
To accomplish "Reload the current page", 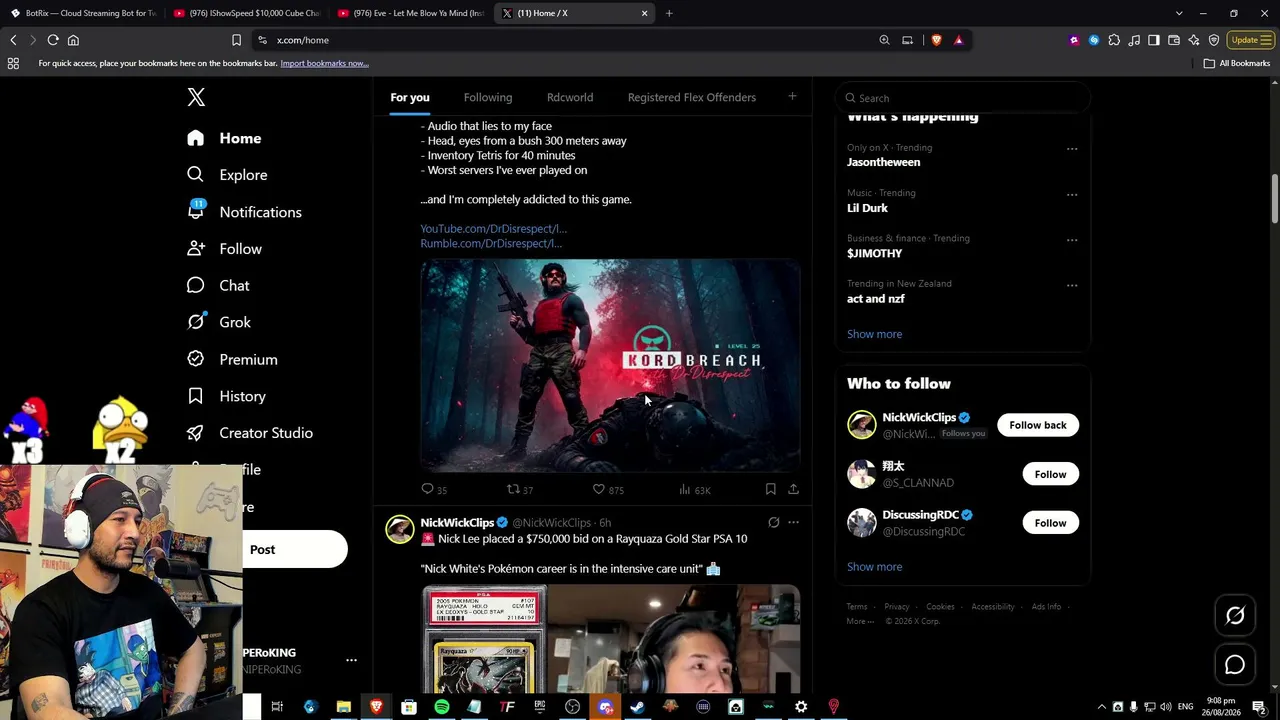I will [x=53, y=40].
